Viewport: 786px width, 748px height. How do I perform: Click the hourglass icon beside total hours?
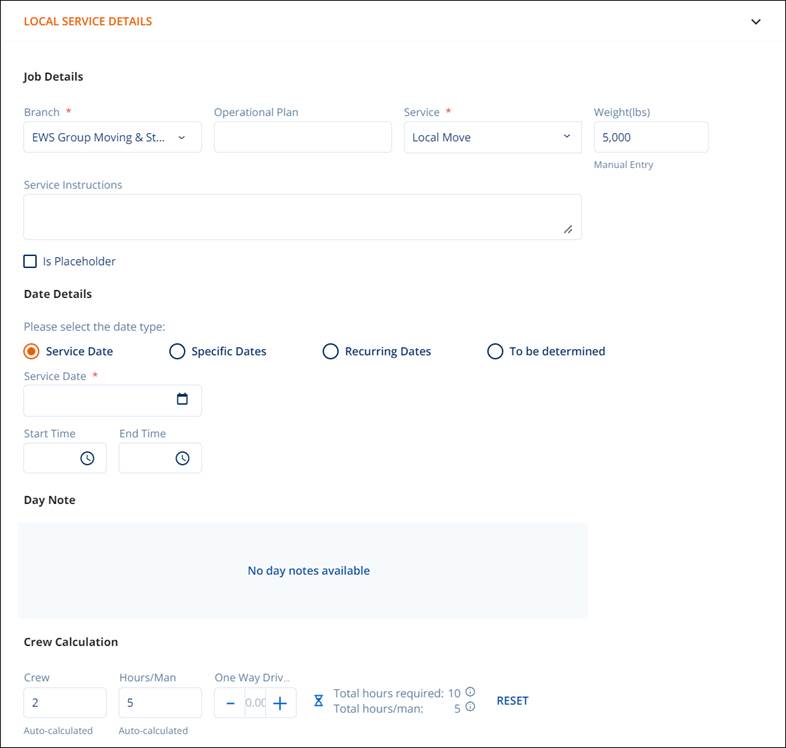[318, 701]
